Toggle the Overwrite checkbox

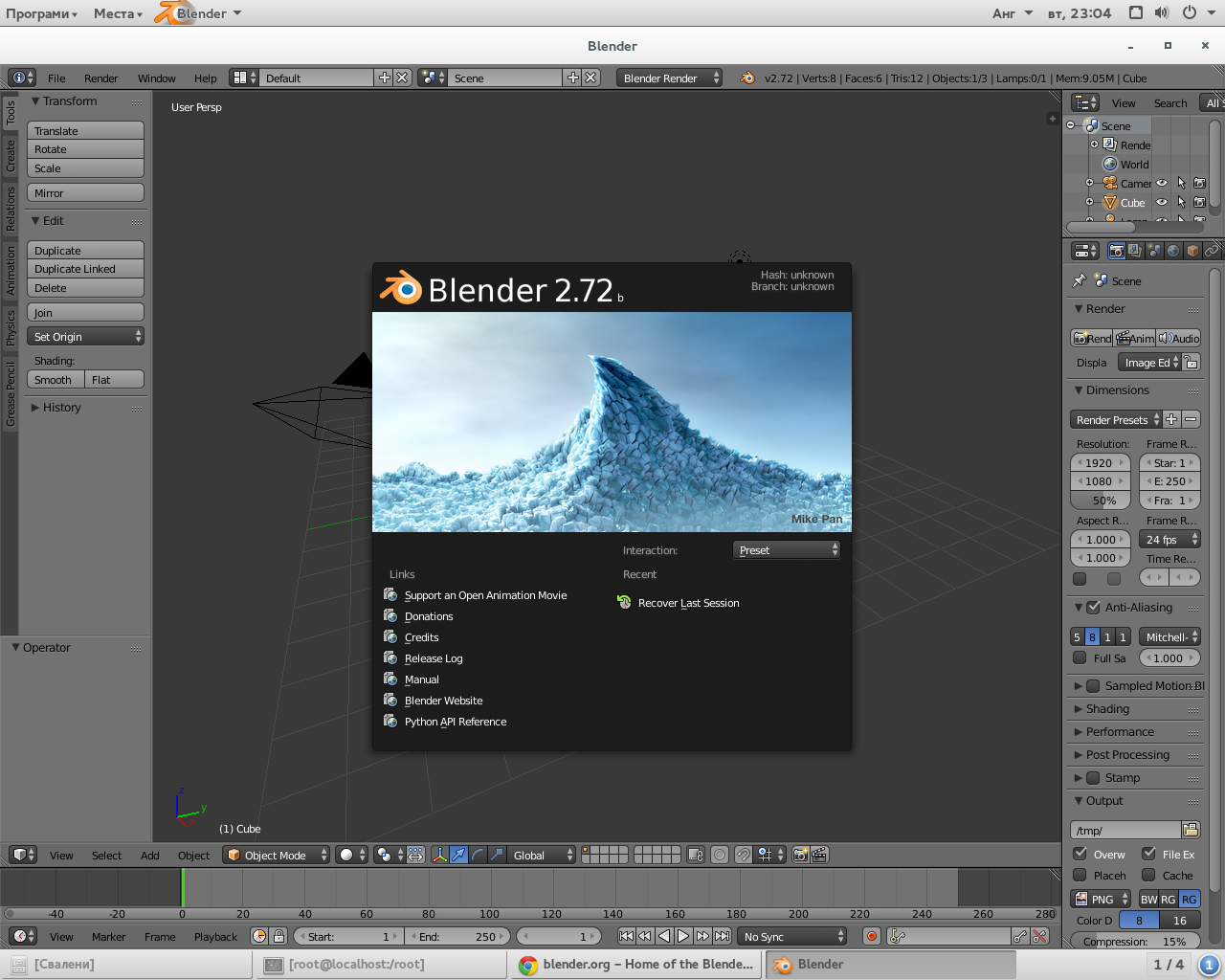point(1080,854)
